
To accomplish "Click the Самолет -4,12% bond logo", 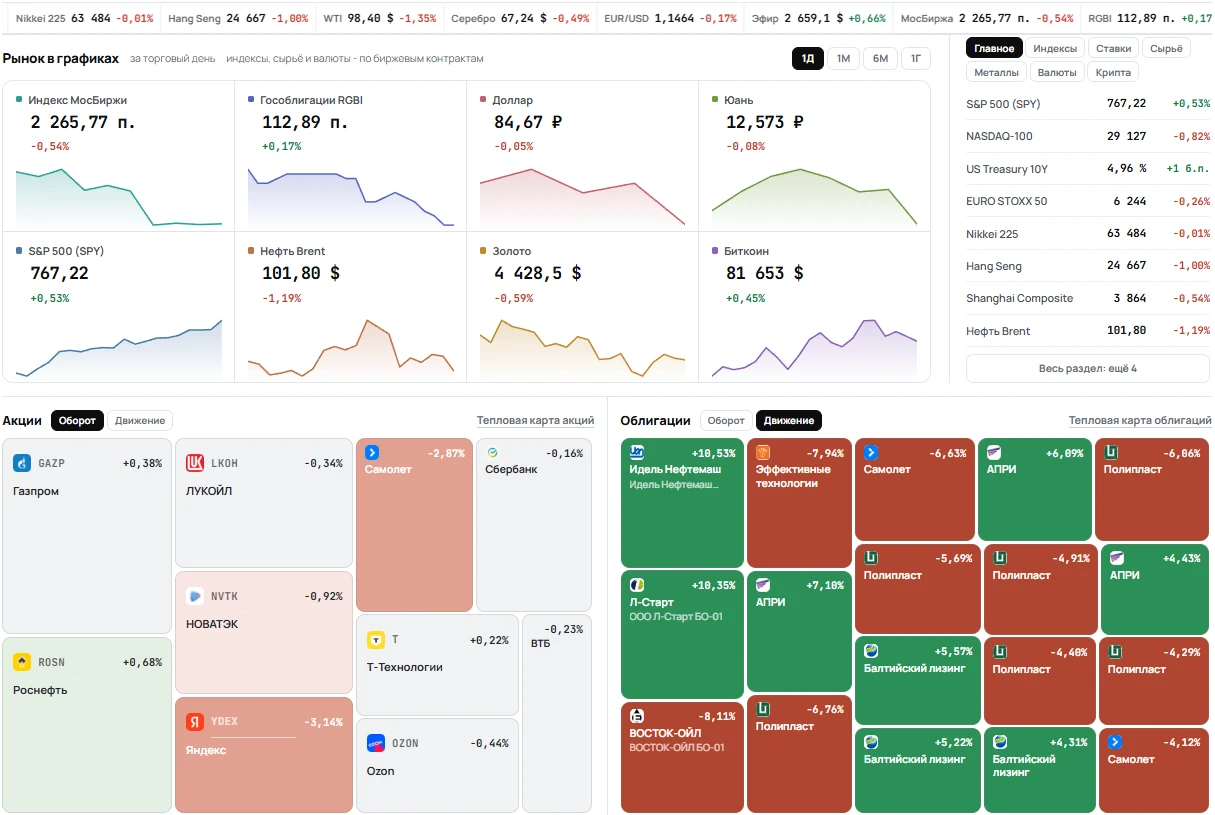I will [1115, 742].
